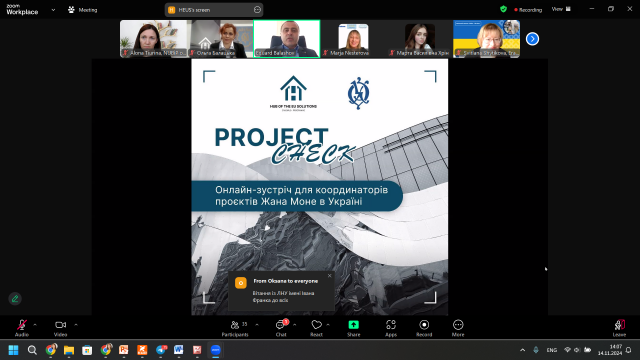The width and height of the screenshot is (640, 360).
Task: Click the tray microphone-in-use icon
Action: (536, 350)
